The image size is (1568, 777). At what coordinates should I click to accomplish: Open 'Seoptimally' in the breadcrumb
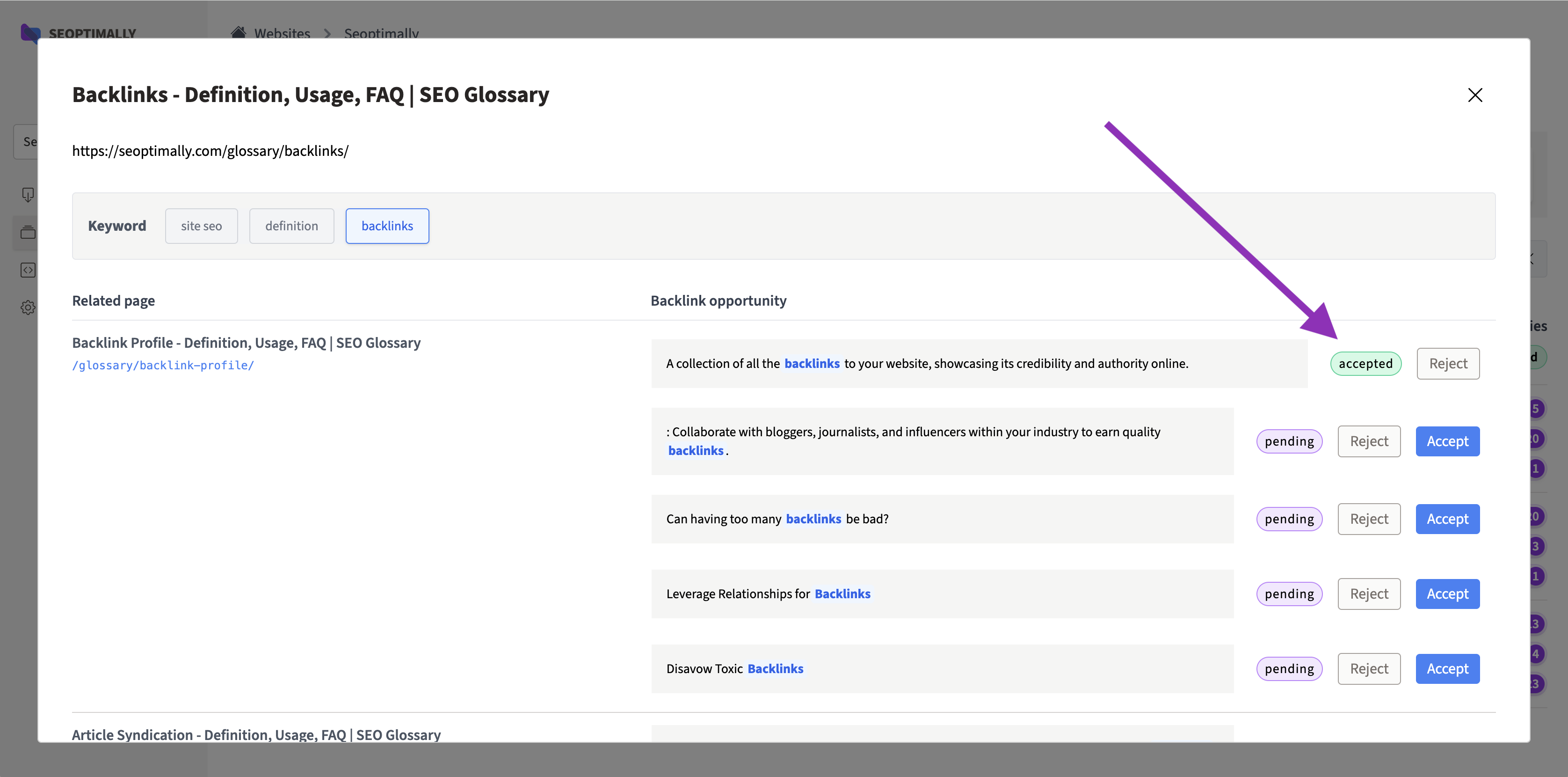(381, 34)
